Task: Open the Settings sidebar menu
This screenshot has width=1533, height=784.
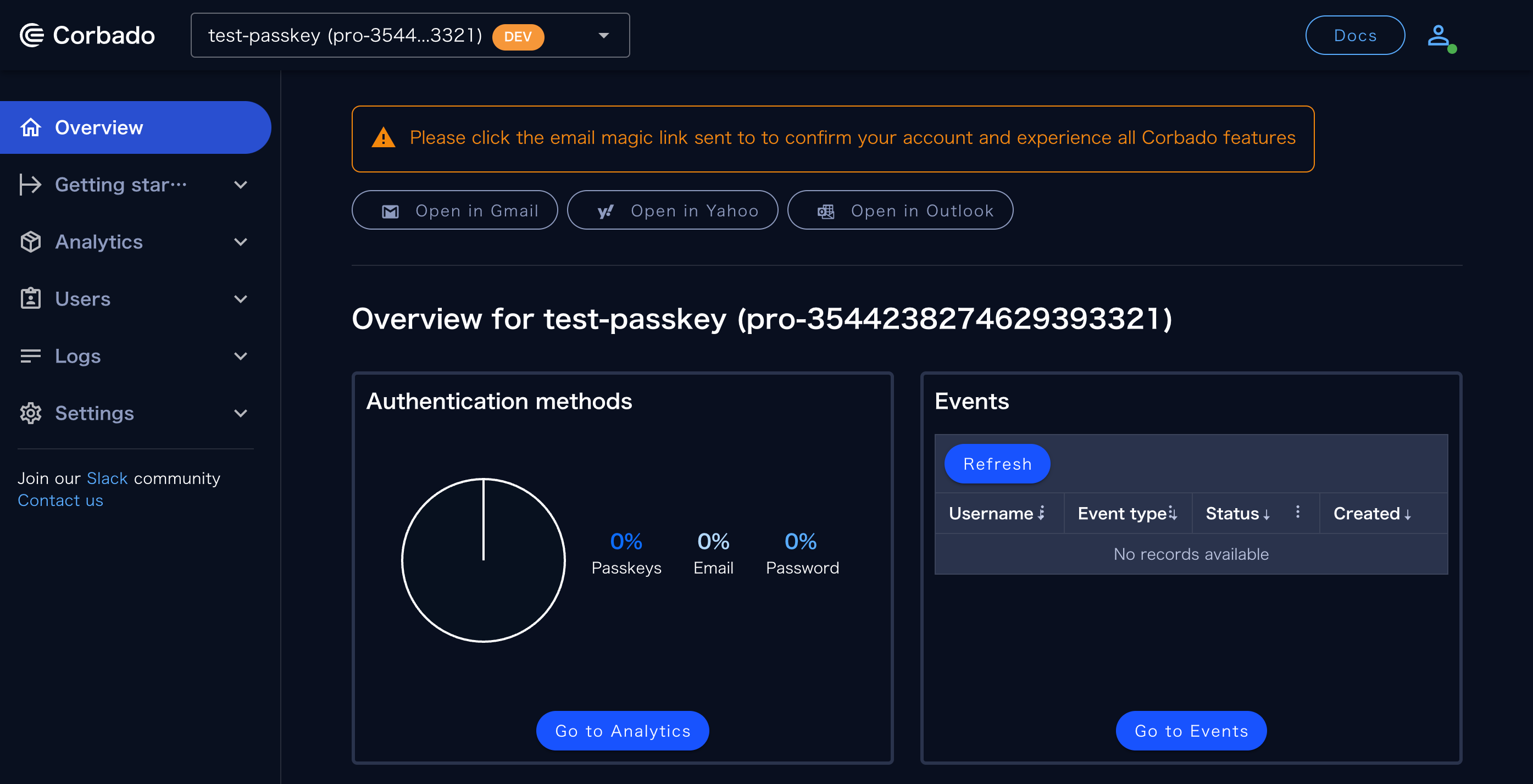Action: tap(94, 413)
